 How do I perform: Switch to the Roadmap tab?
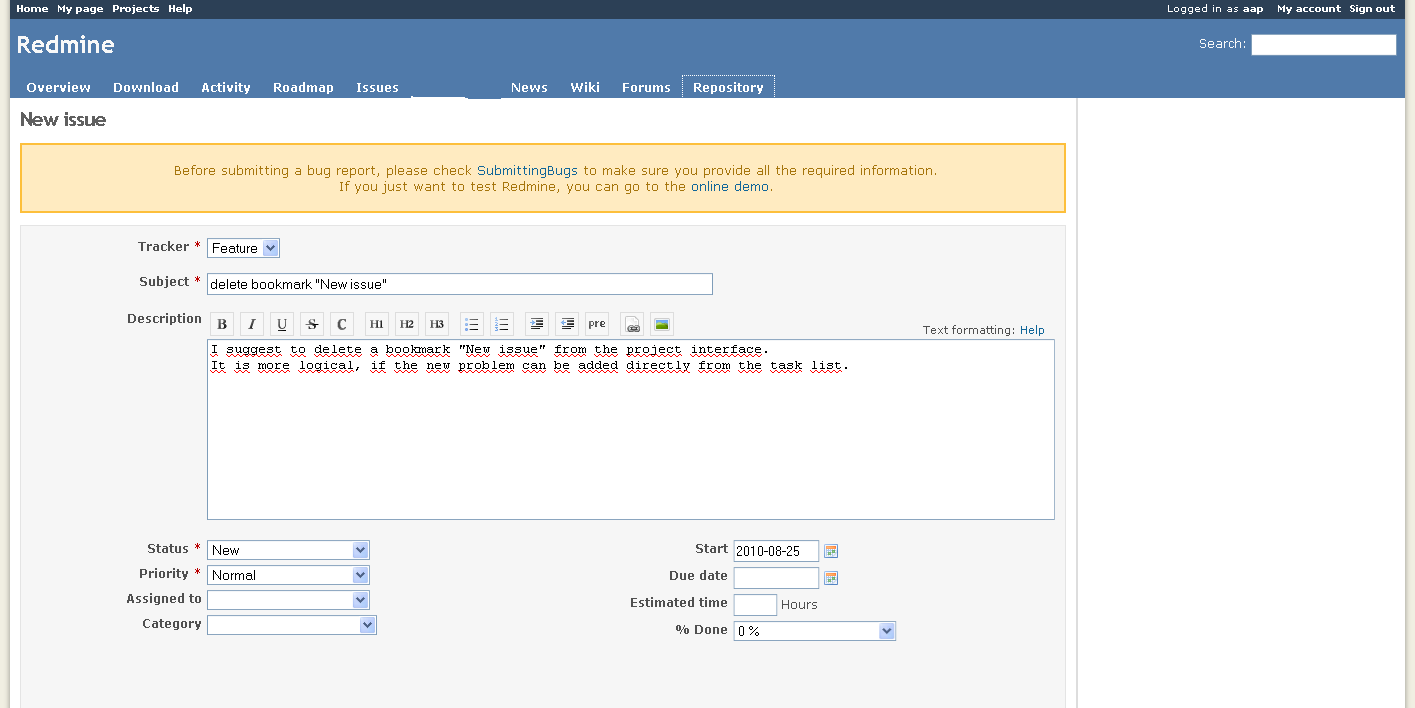(x=303, y=87)
